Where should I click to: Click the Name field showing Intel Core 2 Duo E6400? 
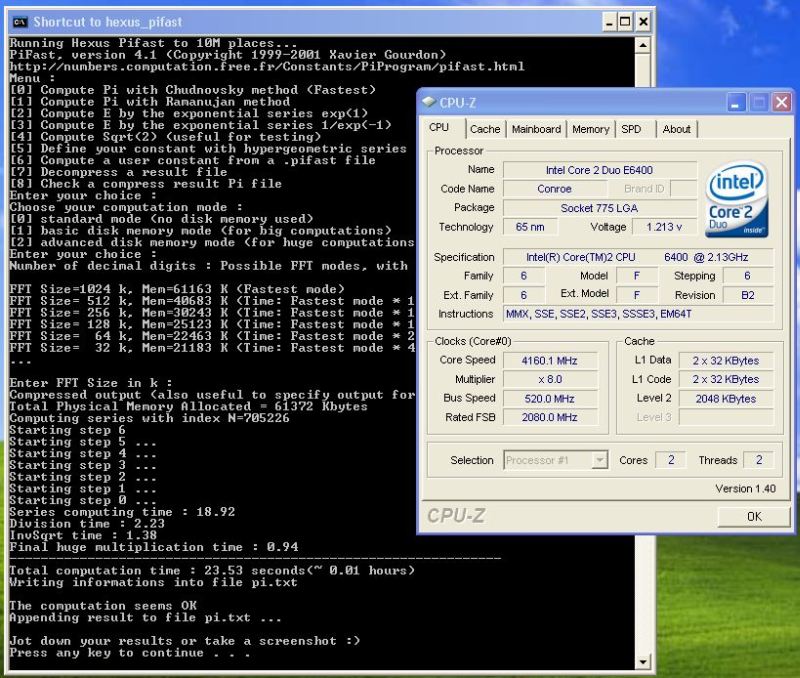coord(599,170)
